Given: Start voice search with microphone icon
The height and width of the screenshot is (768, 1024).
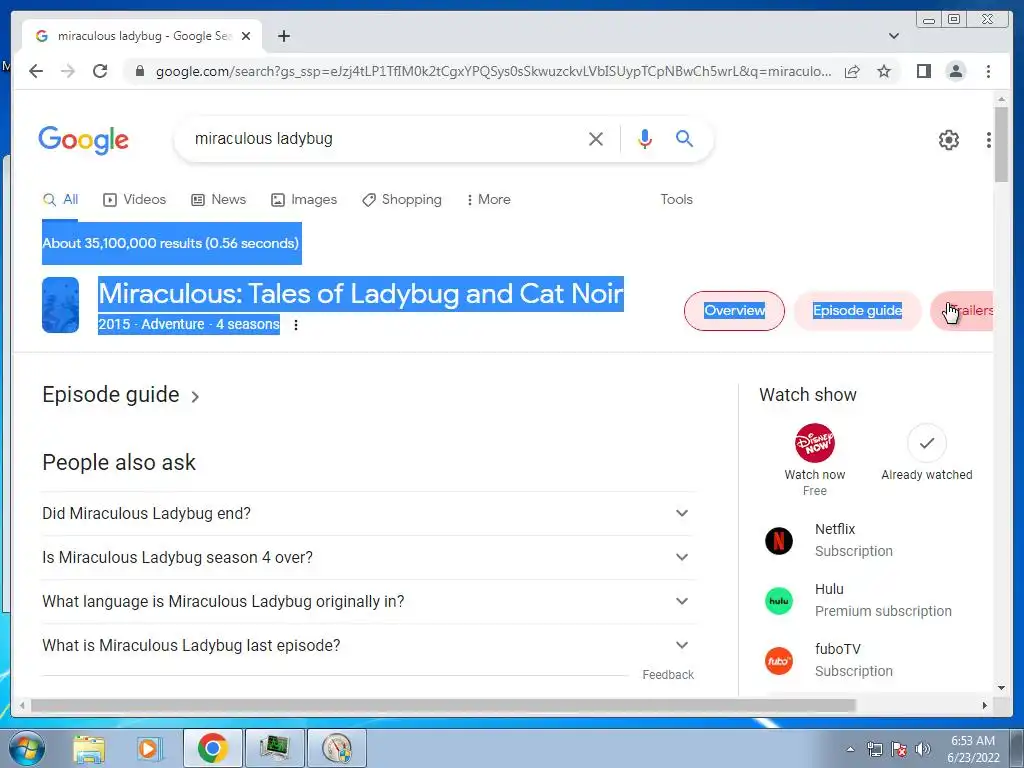Looking at the screenshot, I should [645, 138].
